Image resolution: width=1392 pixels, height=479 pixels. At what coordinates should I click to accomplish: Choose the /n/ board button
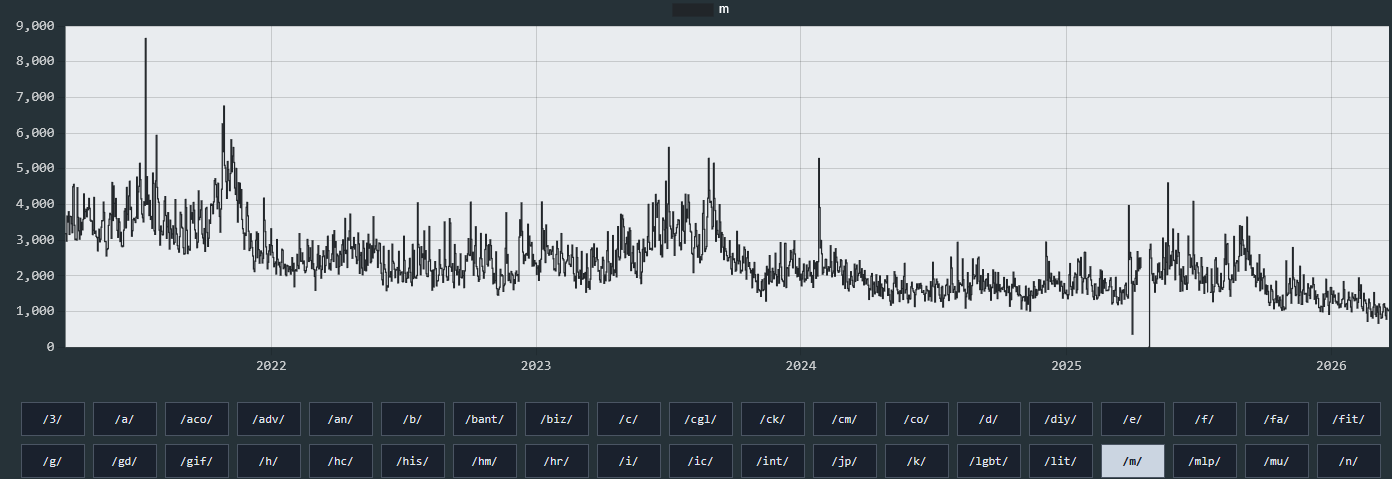click(x=1349, y=461)
